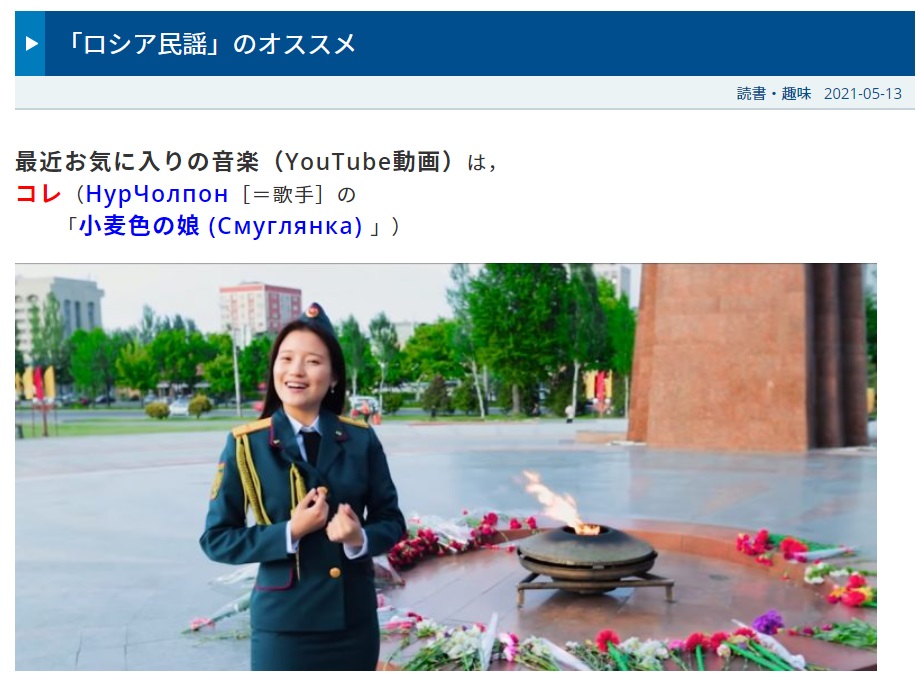Click the 2021-05-13 post date
Viewport: 921px width, 679px height.
862,93
